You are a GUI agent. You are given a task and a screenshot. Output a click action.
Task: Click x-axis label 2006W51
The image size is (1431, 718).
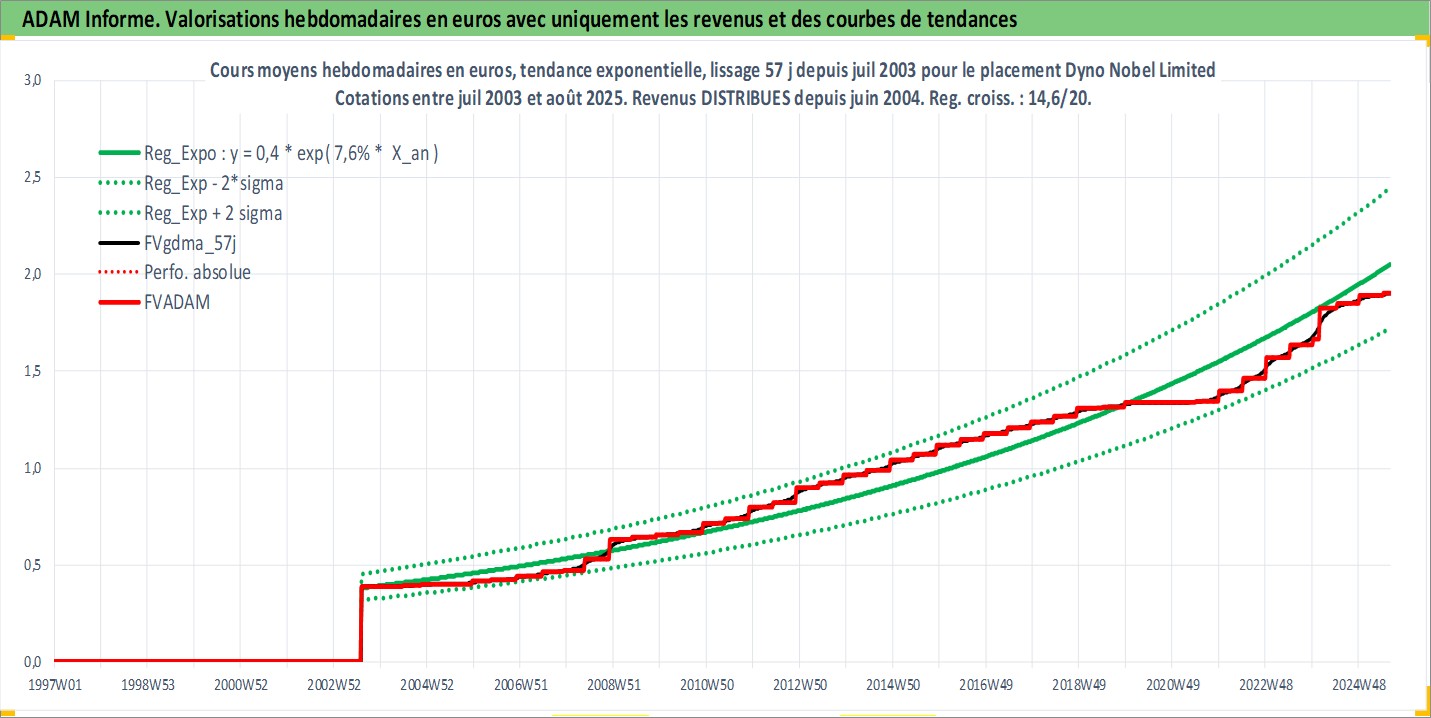point(520,686)
